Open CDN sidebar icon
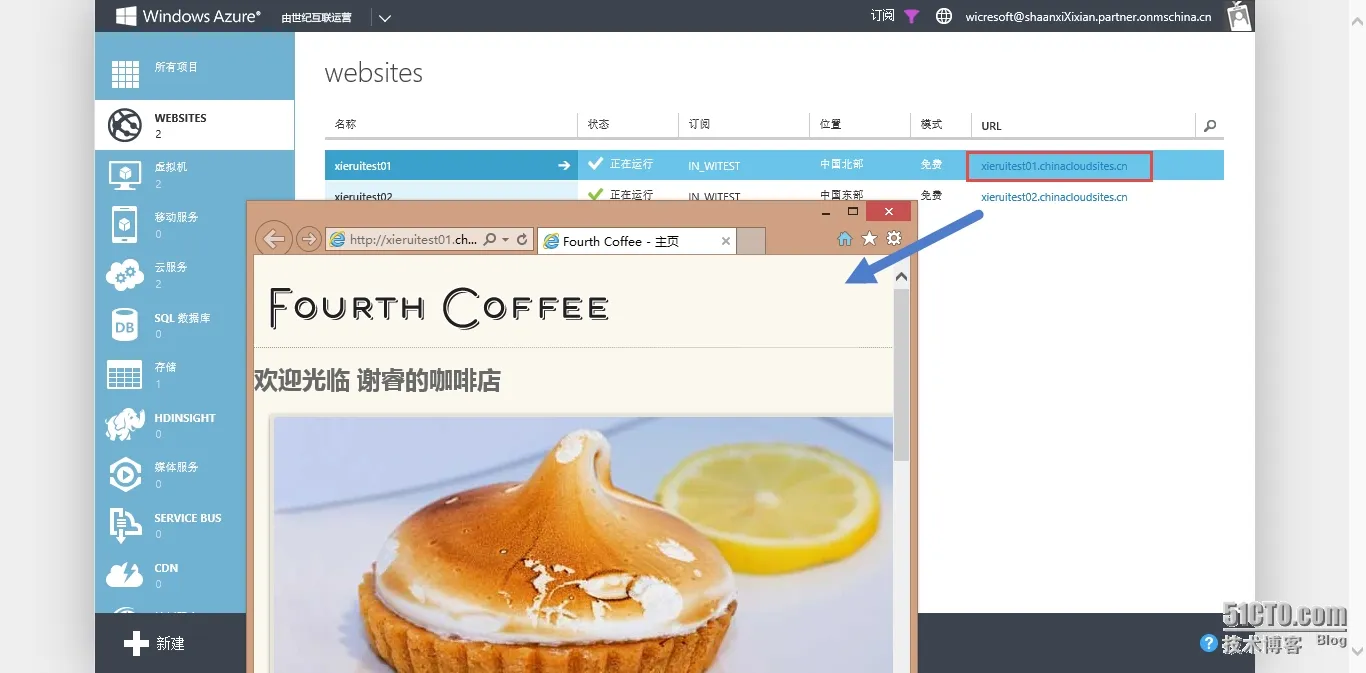 point(125,575)
